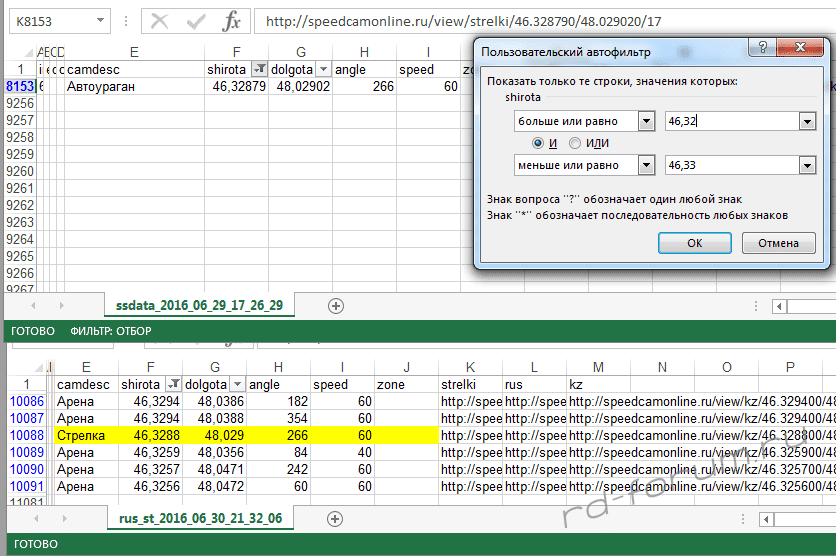Screen dimensions: 836x556
Task: Click filter icon on top sheet shirota column
Action: (259, 69)
